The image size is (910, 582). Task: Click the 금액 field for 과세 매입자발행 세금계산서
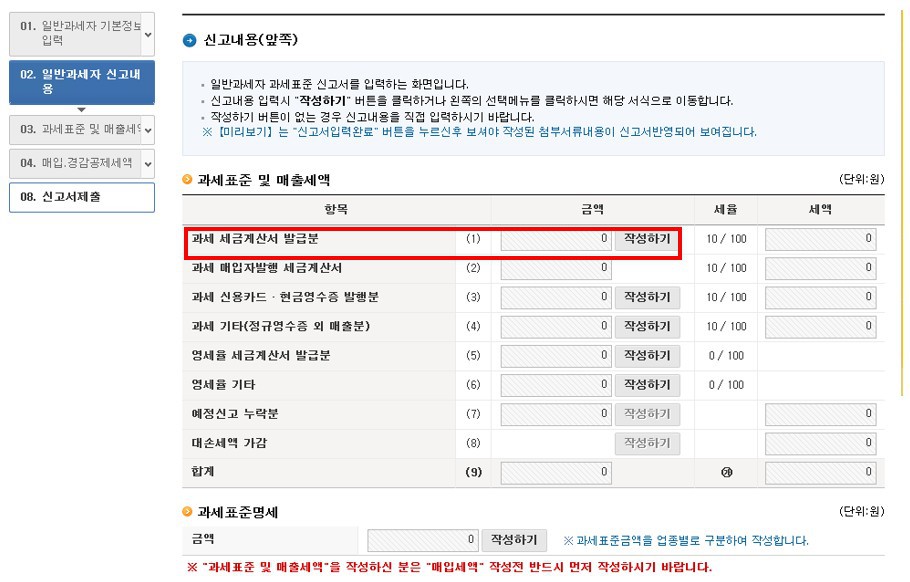[556, 268]
